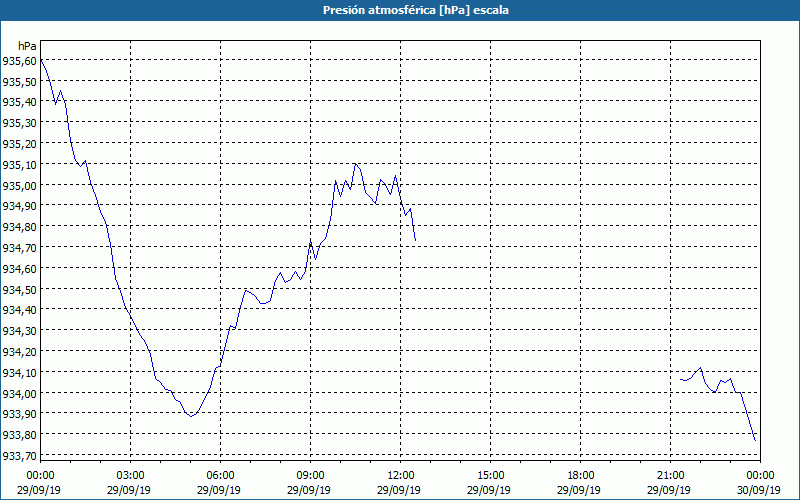The width and height of the screenshot is (800, 500).
Task: Select the 934,60 axis tick label
Action: tap(19, 268)
